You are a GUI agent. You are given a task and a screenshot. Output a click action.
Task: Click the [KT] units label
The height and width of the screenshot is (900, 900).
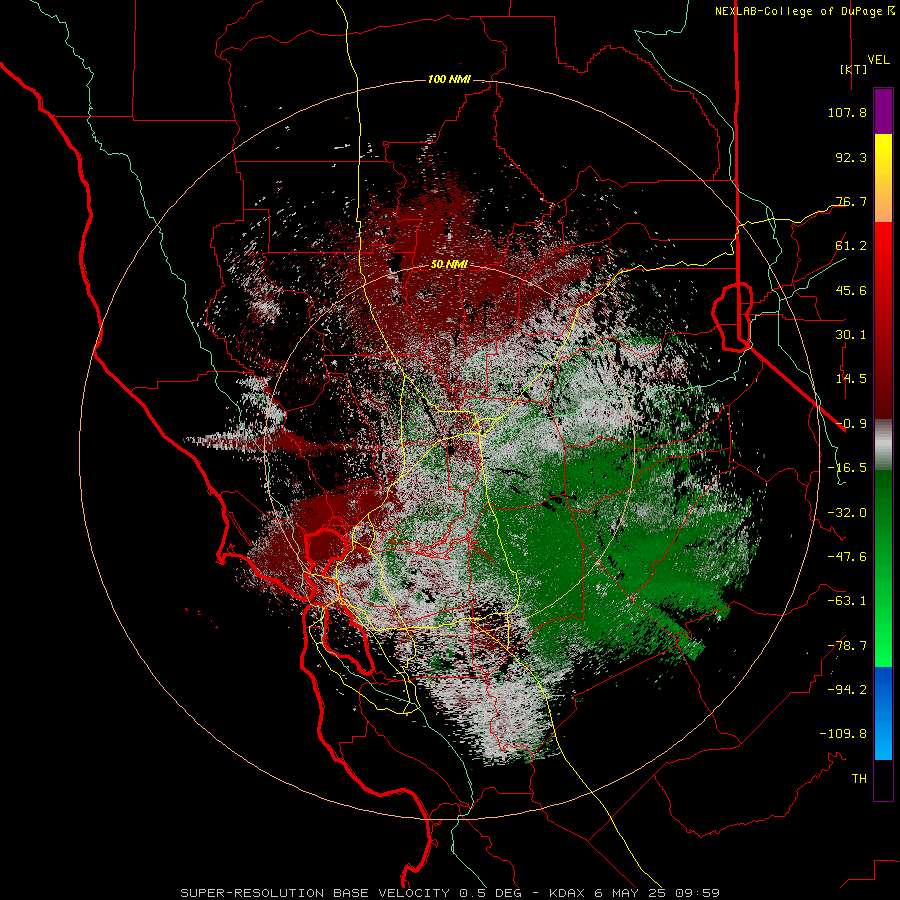[x=853, y=69]
